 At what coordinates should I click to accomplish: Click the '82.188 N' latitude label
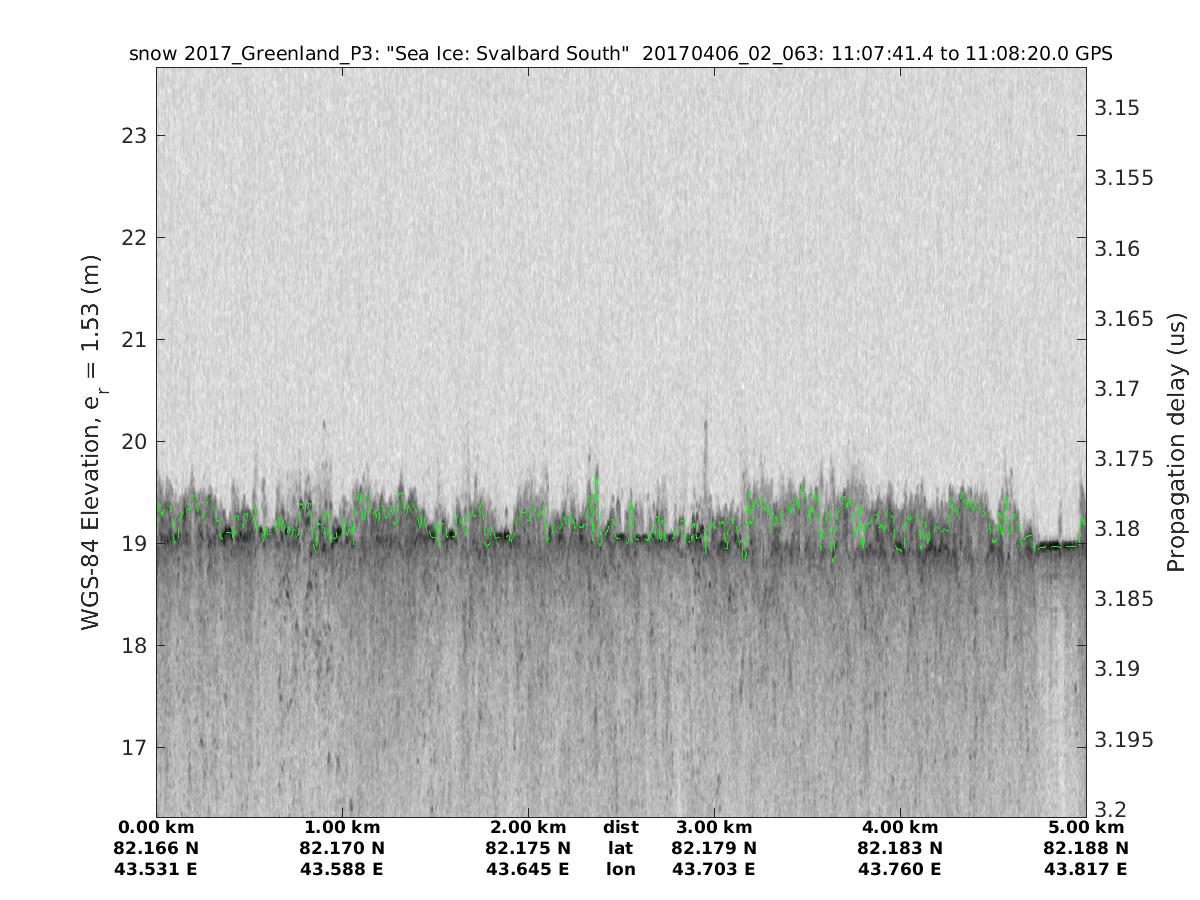(x=1086, y=848)
